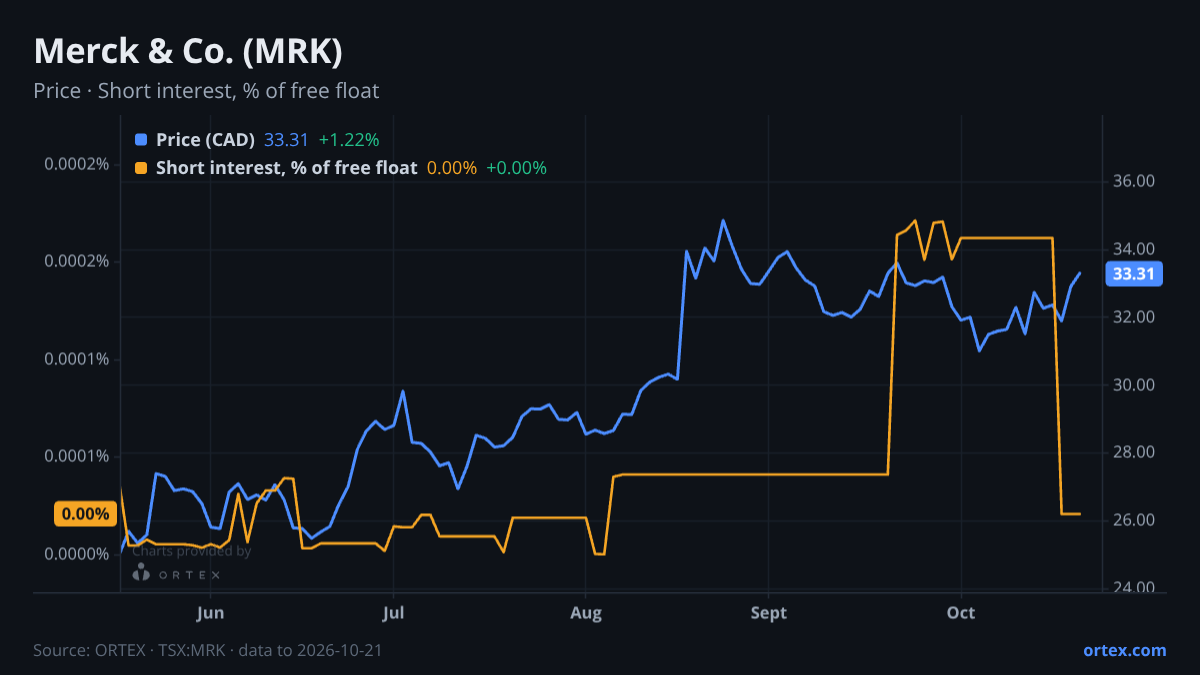Click the Sept x-axis label
This screenshot has height=675, width=1200.
pos(768,612)
